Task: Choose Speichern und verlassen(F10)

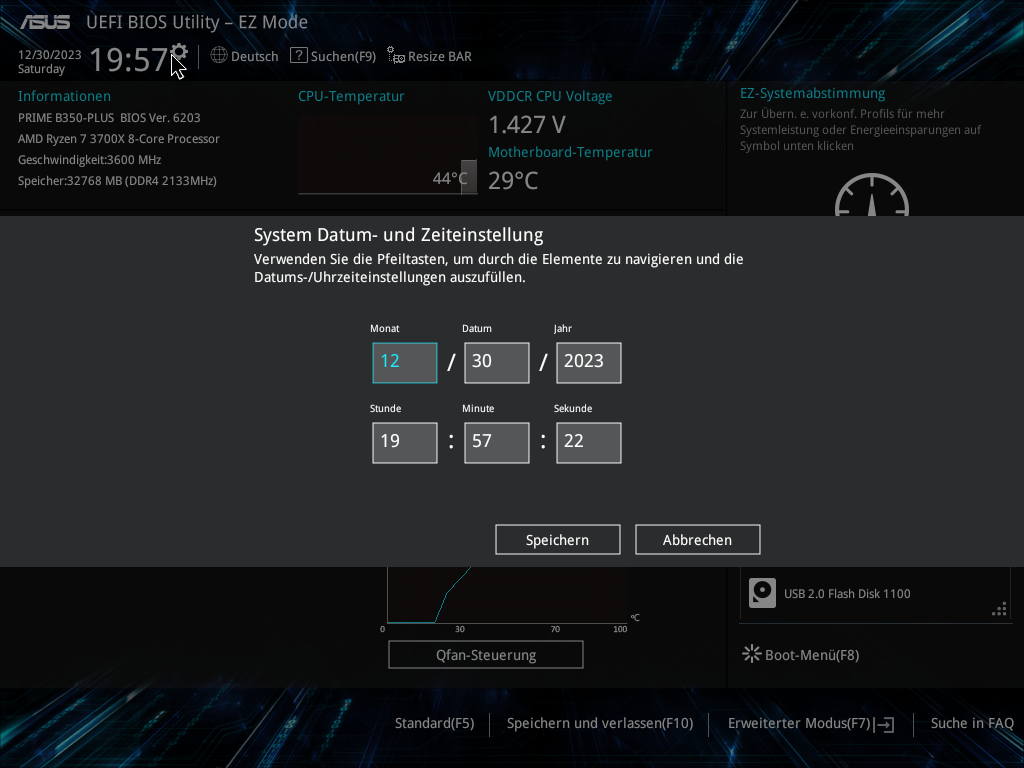Action: [600, 724]
